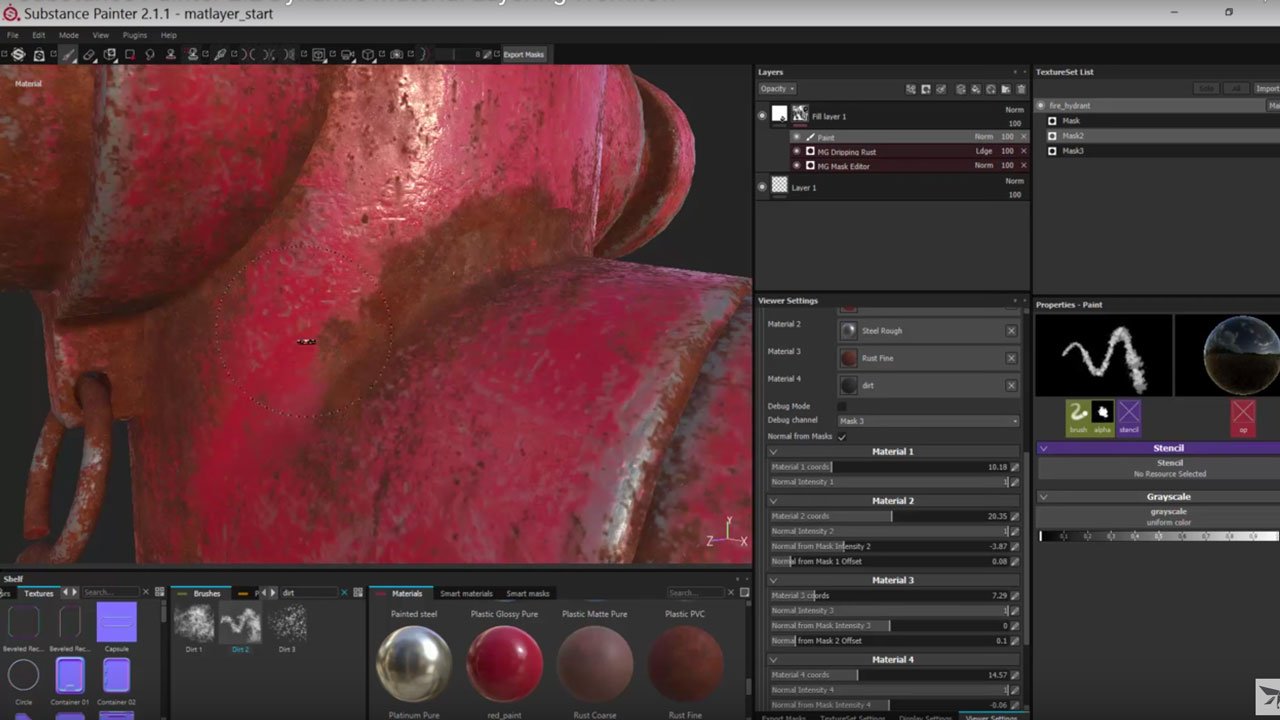
Task: Select the Eraser tool
Action: 89,55
